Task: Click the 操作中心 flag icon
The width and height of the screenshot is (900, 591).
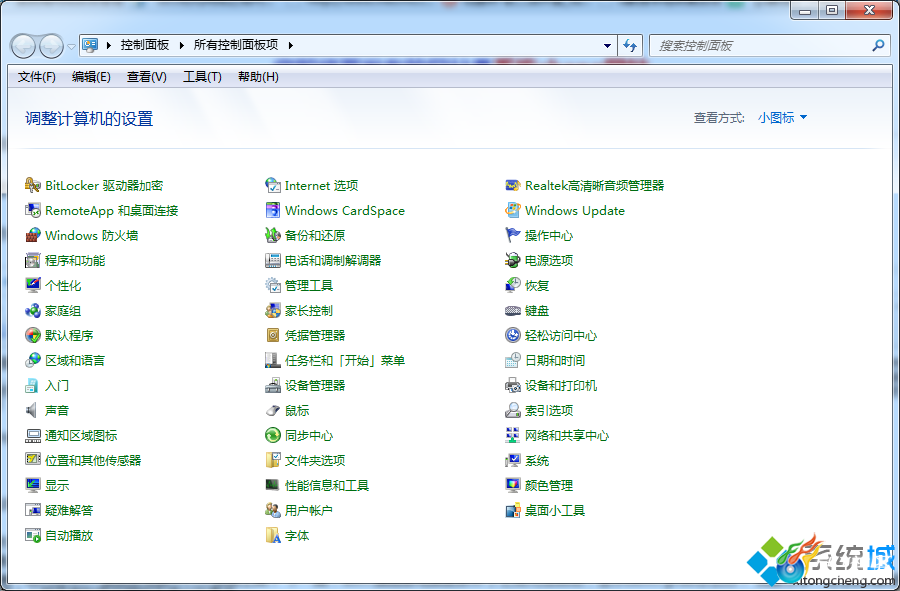Action: [513, 235]
